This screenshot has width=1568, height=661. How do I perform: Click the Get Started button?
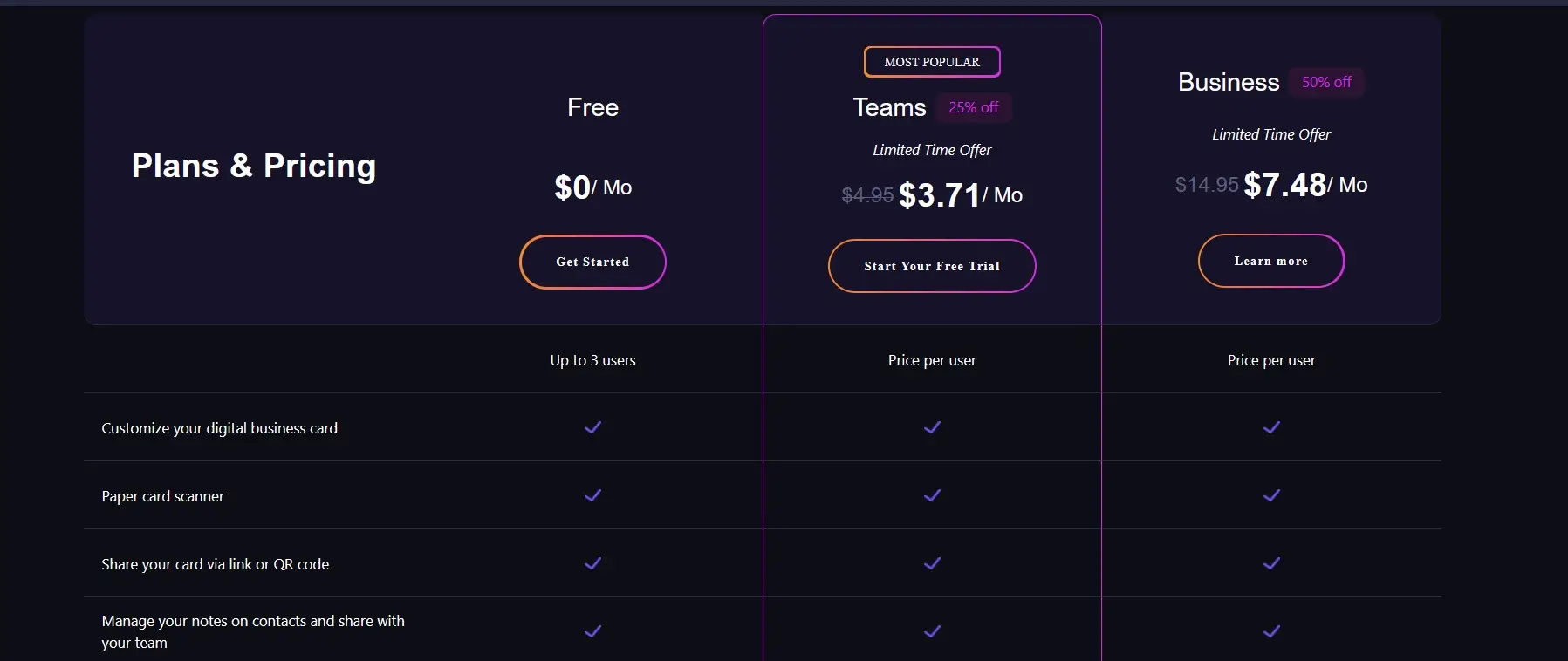point(592,262)
